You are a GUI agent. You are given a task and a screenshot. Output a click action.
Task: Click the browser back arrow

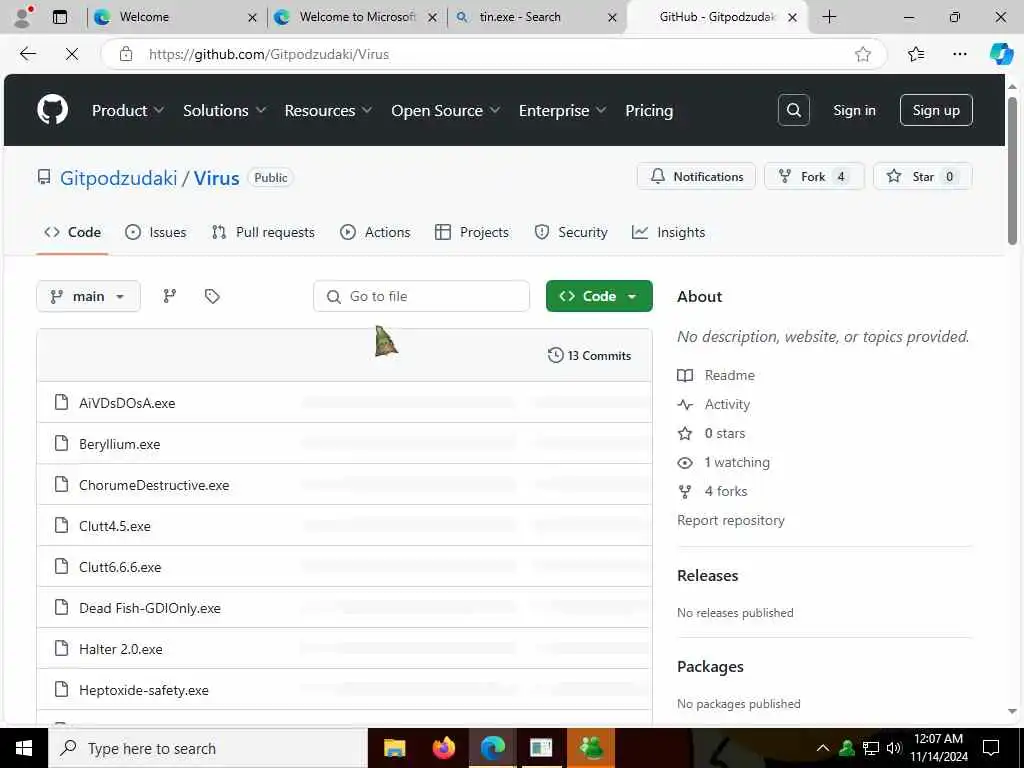tap(27, 54)
